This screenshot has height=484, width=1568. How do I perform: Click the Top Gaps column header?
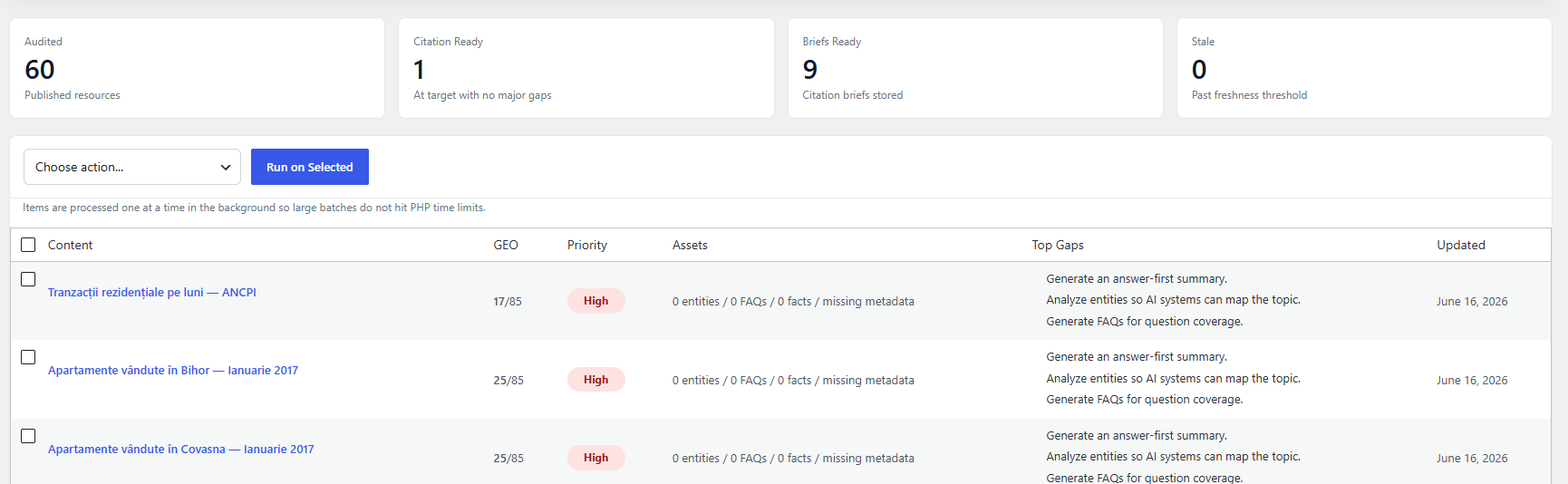click(x=1058, y=245)
